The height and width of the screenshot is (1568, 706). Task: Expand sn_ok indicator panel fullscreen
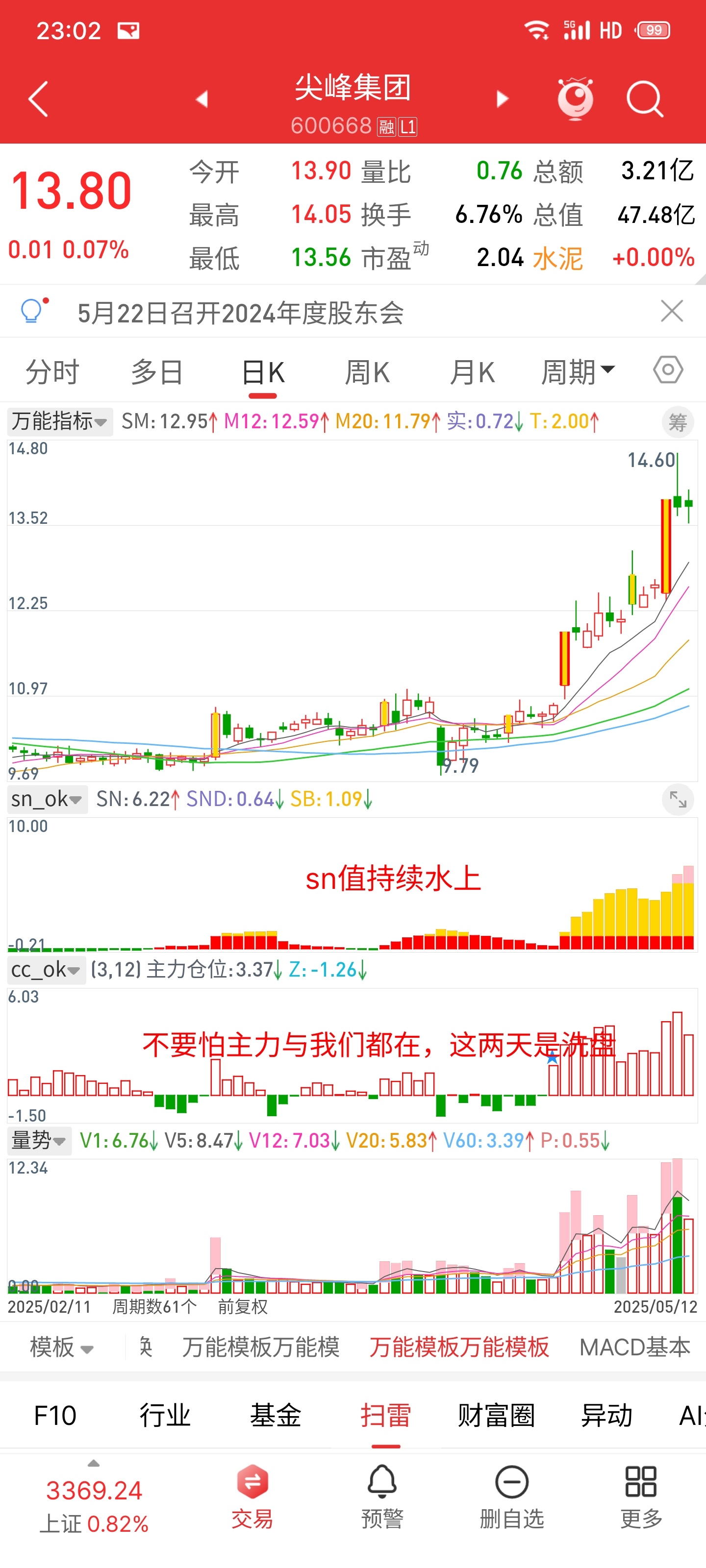[x=678, y=799]
